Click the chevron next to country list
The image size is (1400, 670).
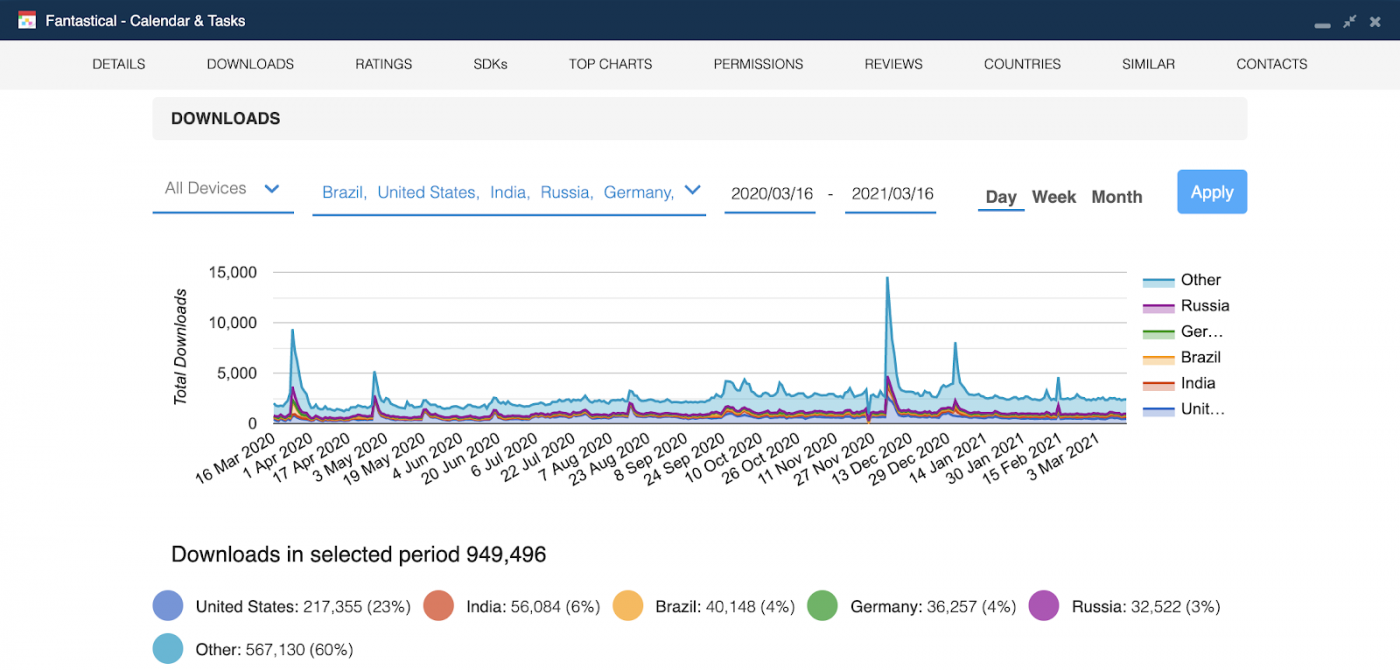(x=692, y=190)
